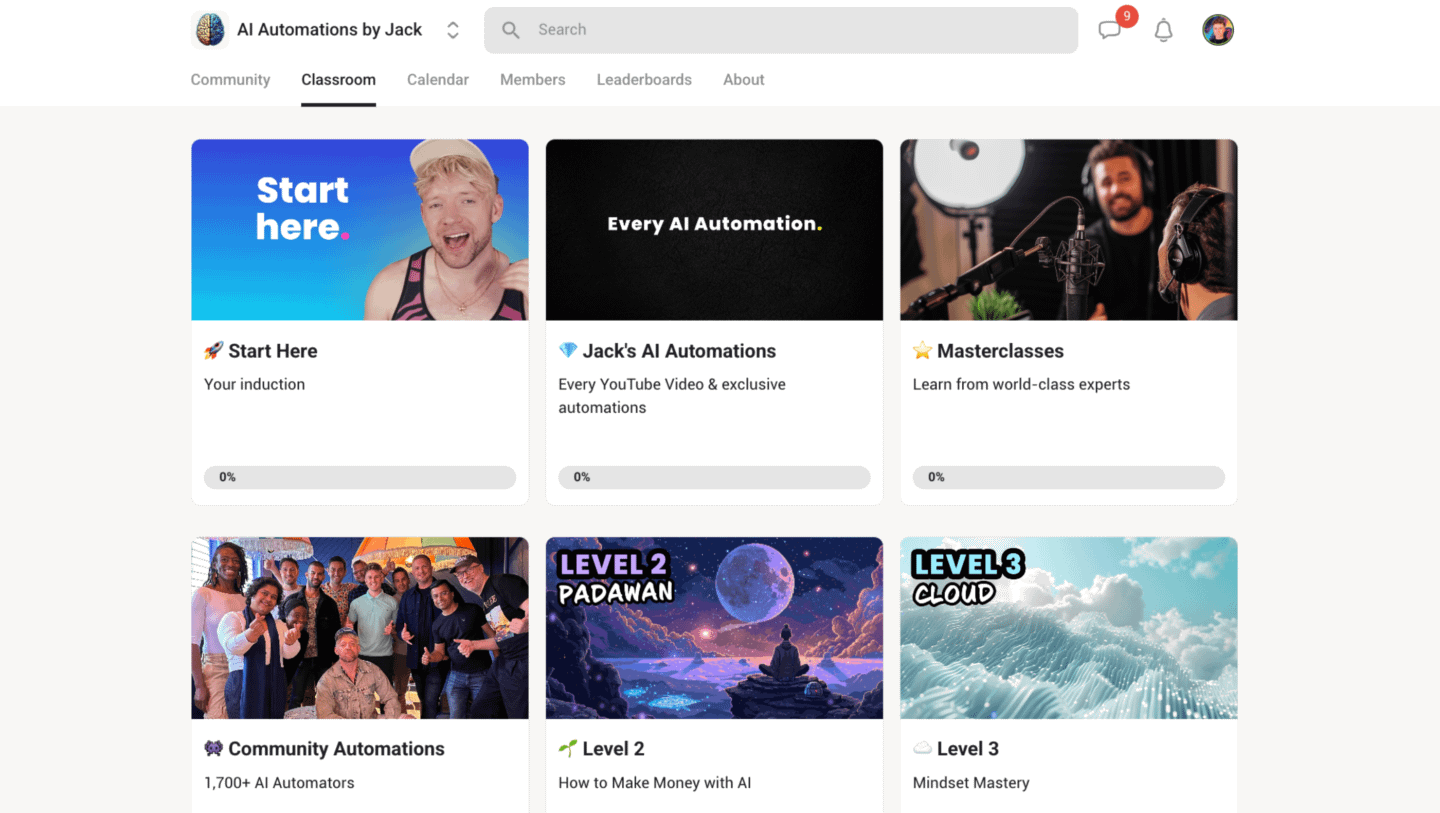Click the AI Automations by Jack title
The width and height of the screenshot is (1440, 813).
coord(330,30)
